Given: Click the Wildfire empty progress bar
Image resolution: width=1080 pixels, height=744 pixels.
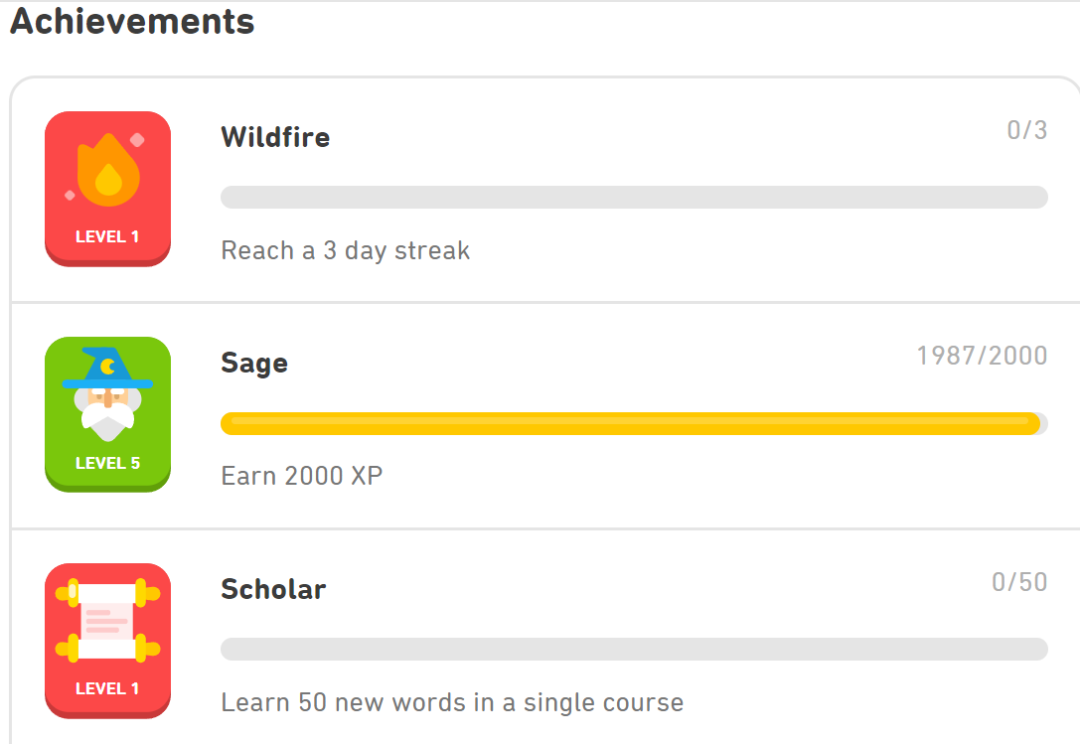Looking at the screenshot, I should (x=633, y=197).
